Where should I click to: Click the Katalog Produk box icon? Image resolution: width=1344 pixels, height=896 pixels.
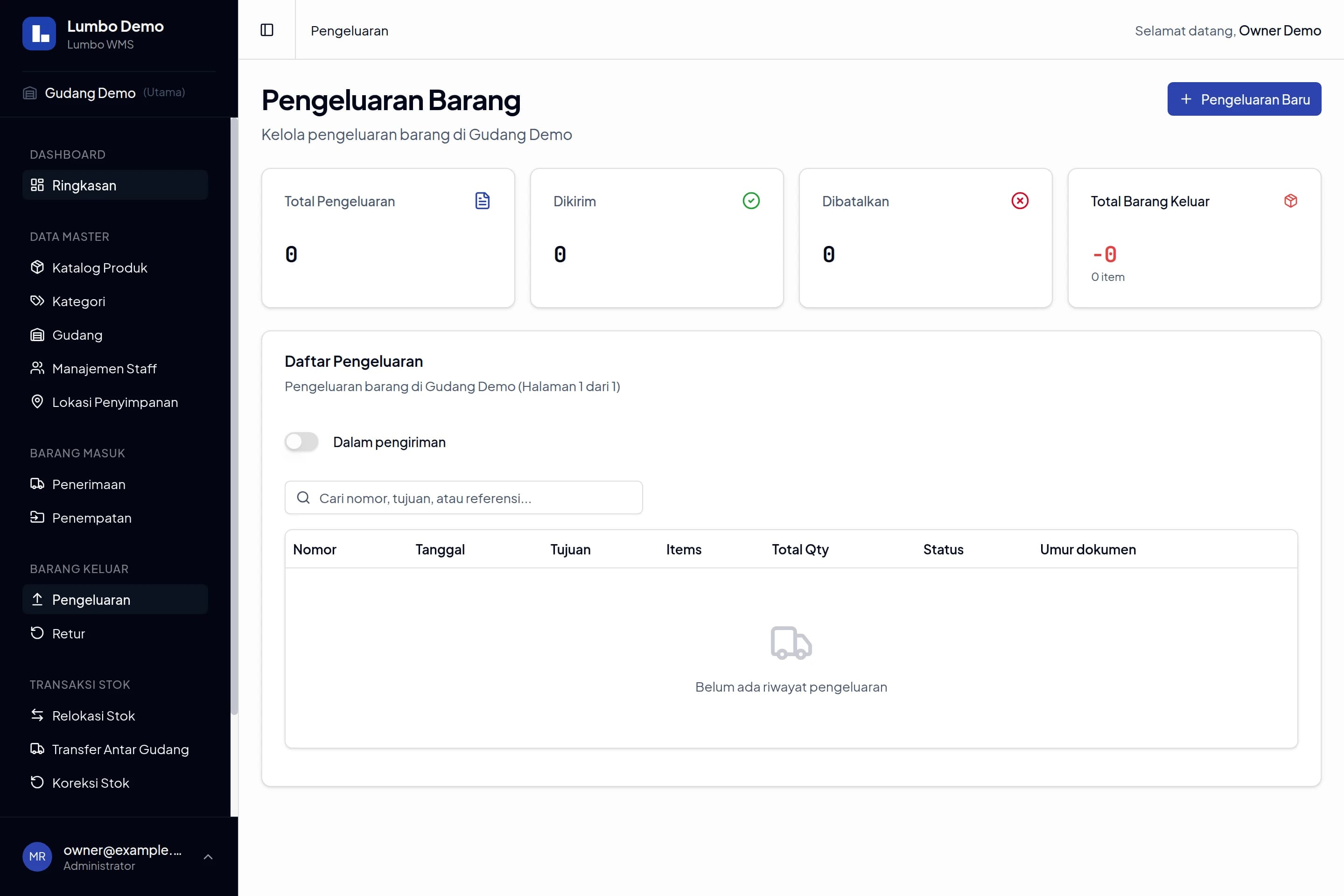point(37,267)
